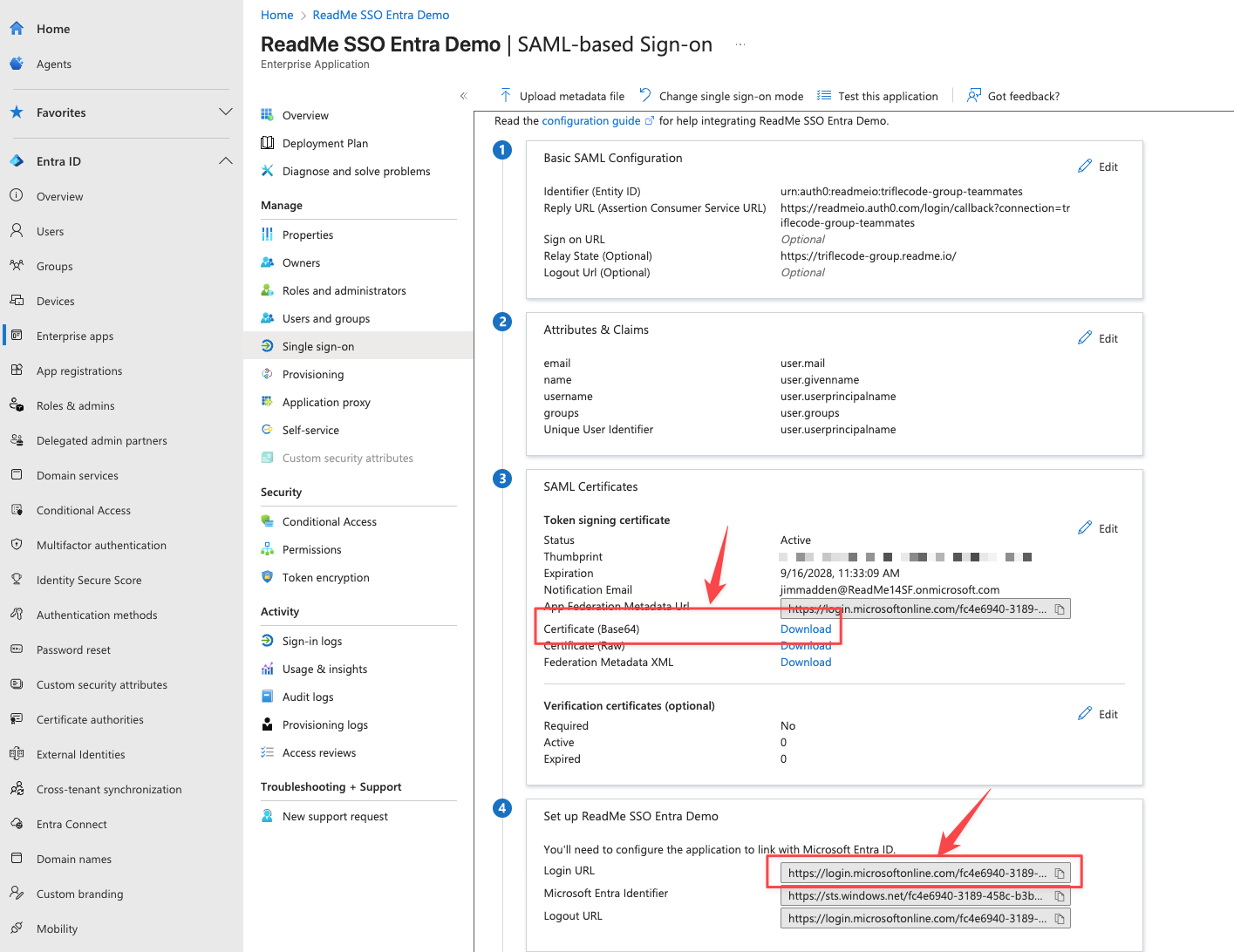Open Owners under Manage
The width and height of the screenshot is (1234, 952).
coord(301,262)
